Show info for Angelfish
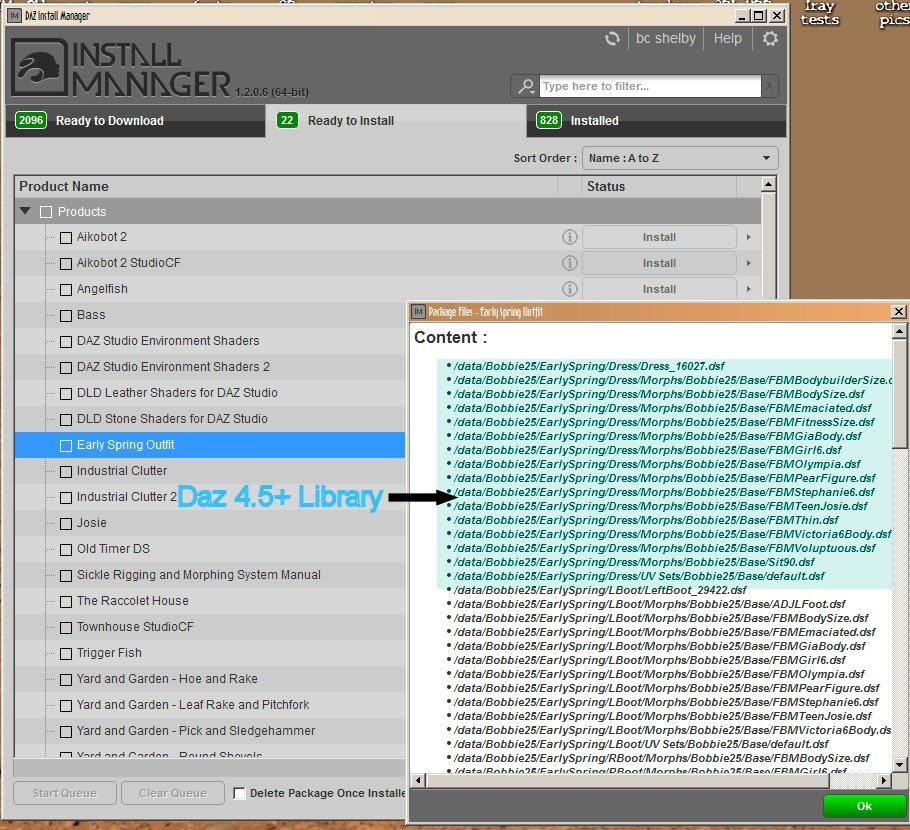The image size is (910, 830). (x=569, y=289)
